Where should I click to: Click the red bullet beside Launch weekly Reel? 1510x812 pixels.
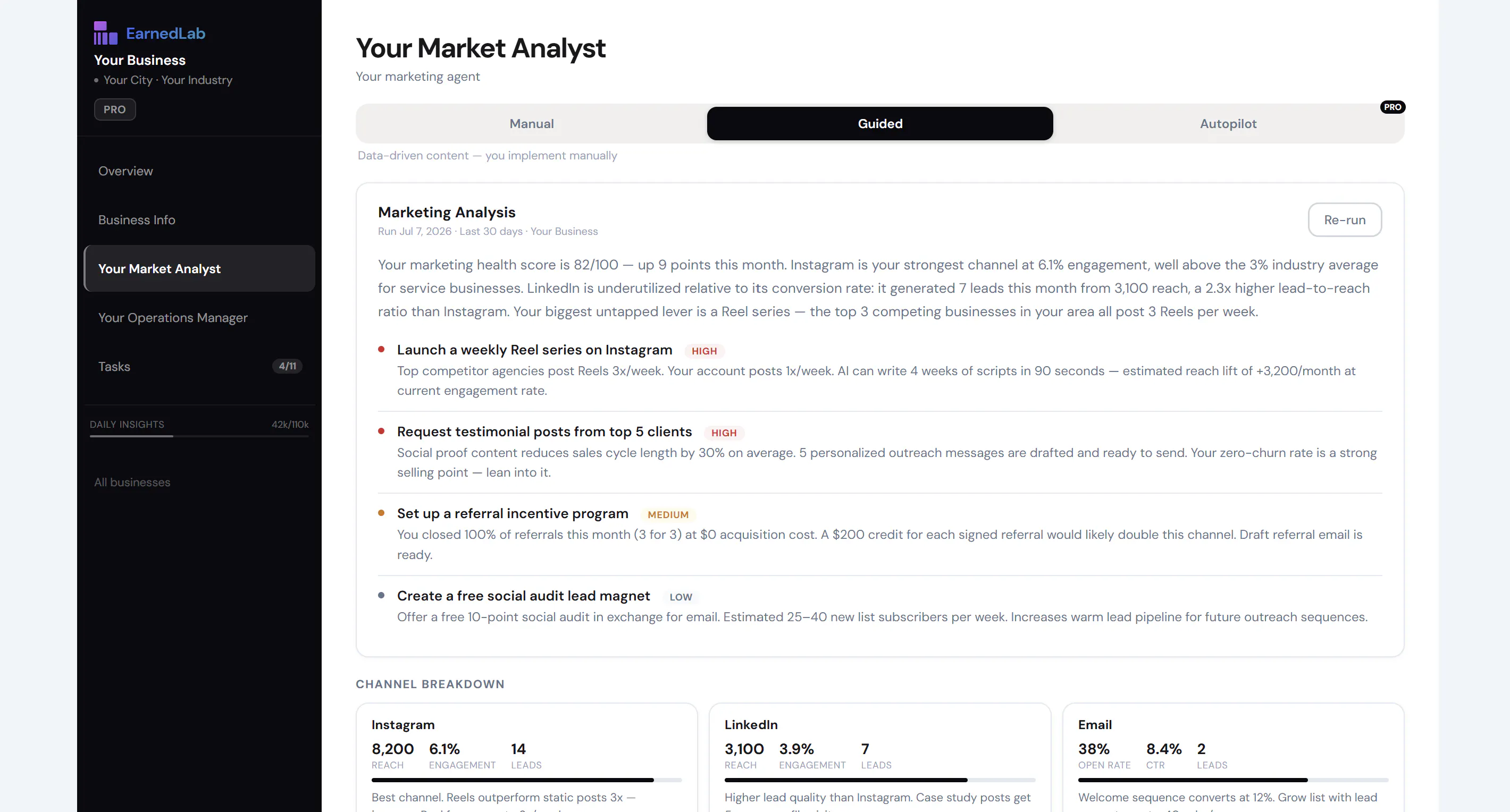[x=381, y=349]
